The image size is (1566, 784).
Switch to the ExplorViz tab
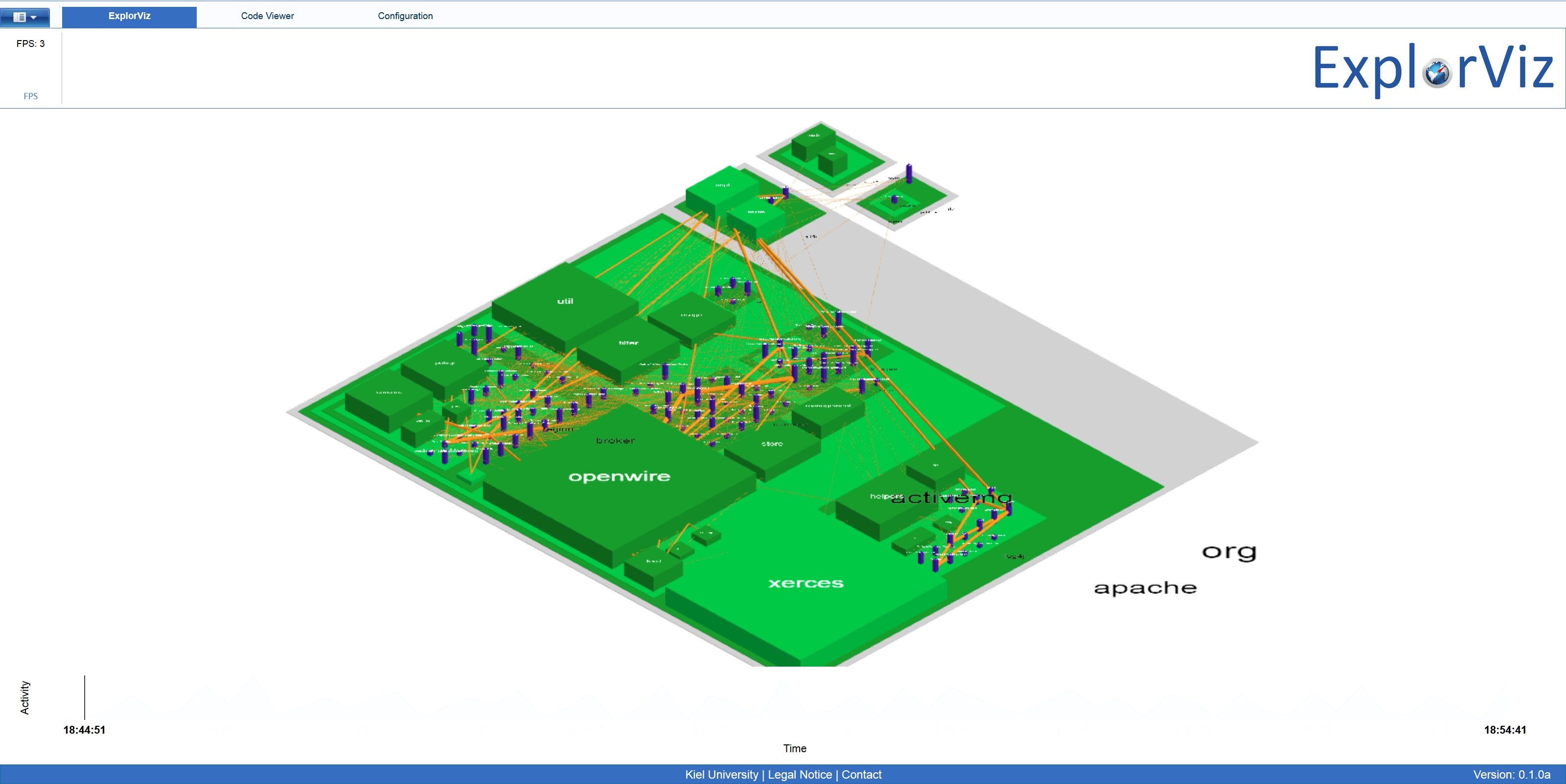click(130, 17)
